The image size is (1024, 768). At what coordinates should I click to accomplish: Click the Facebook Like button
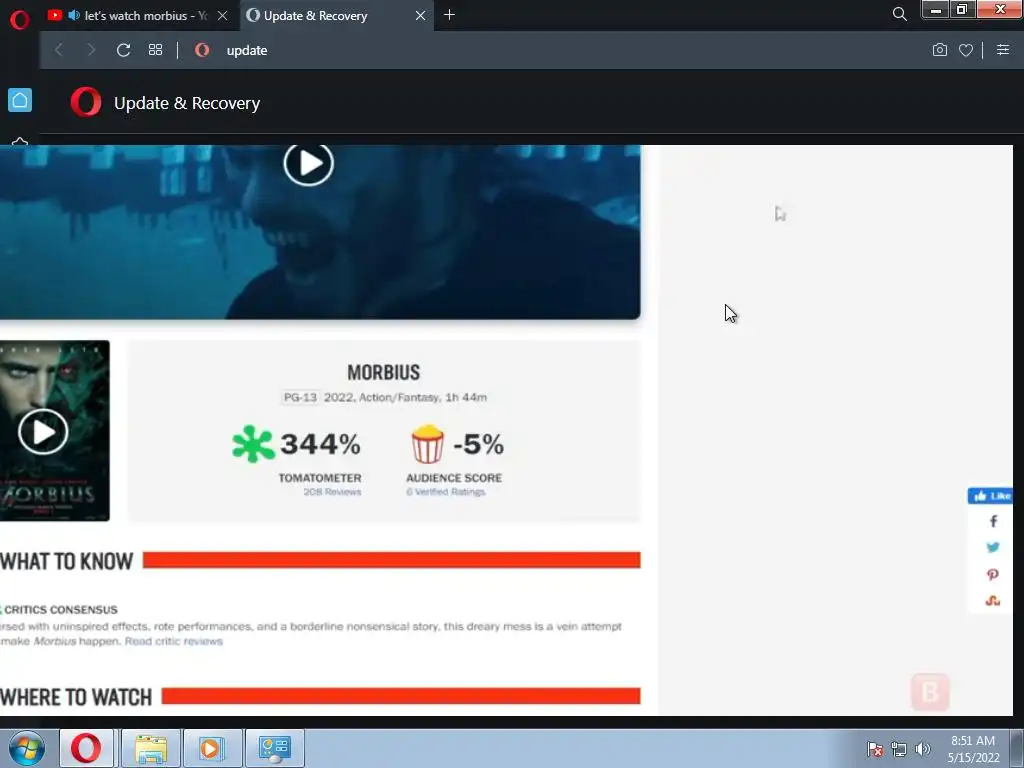tap(991, 496)
